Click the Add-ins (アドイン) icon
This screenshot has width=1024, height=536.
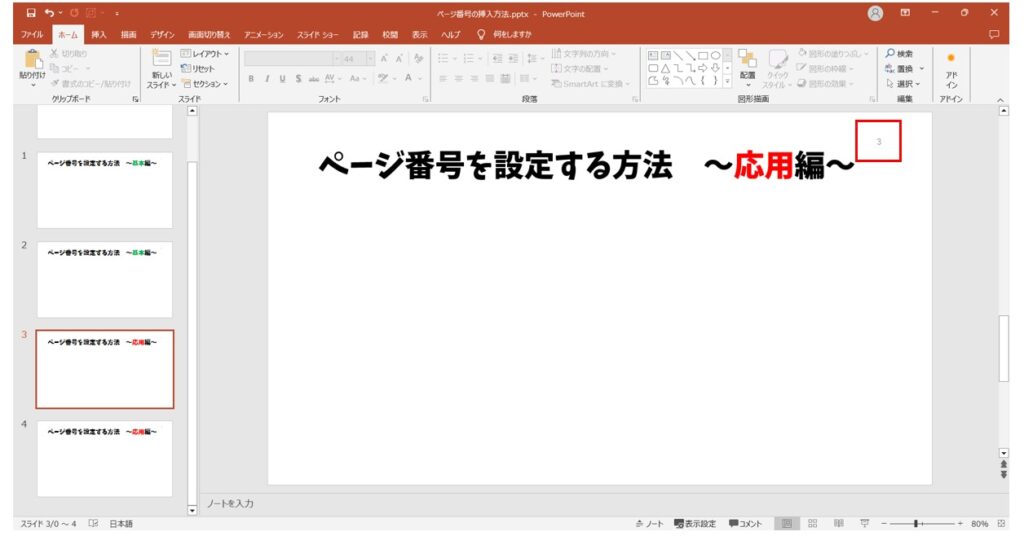(951, 58)
